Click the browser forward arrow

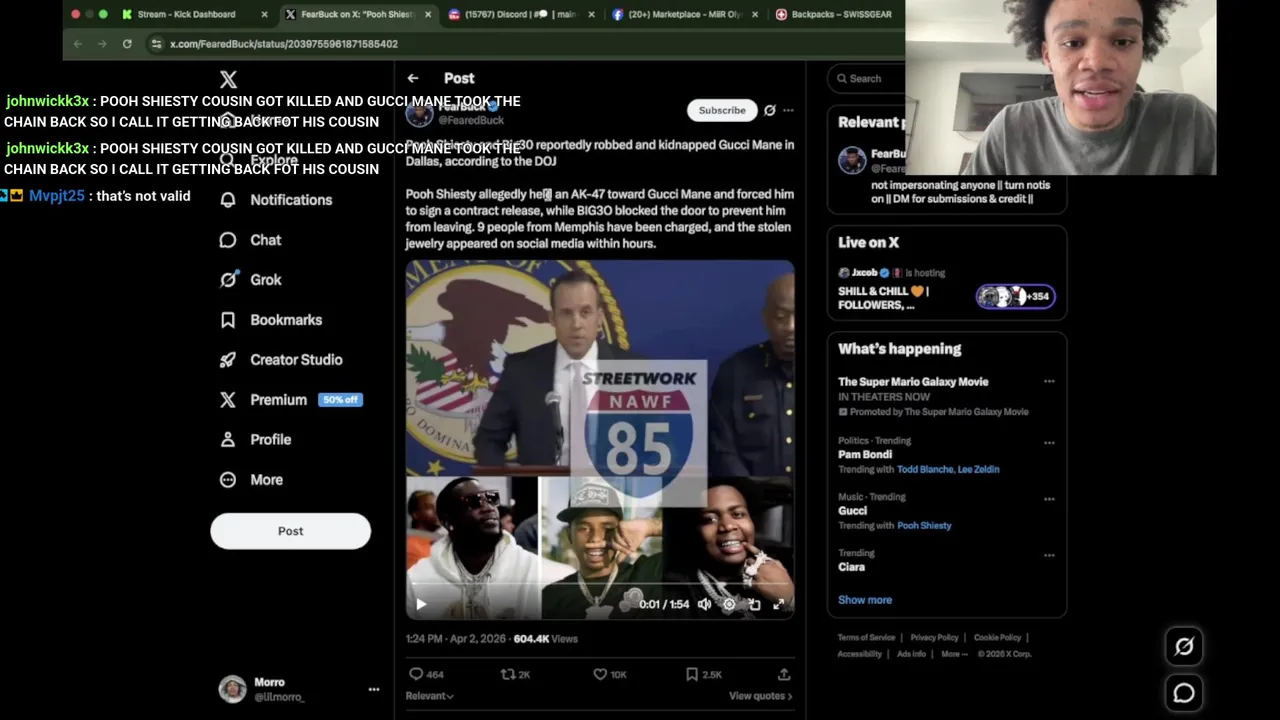click(102, 44)
